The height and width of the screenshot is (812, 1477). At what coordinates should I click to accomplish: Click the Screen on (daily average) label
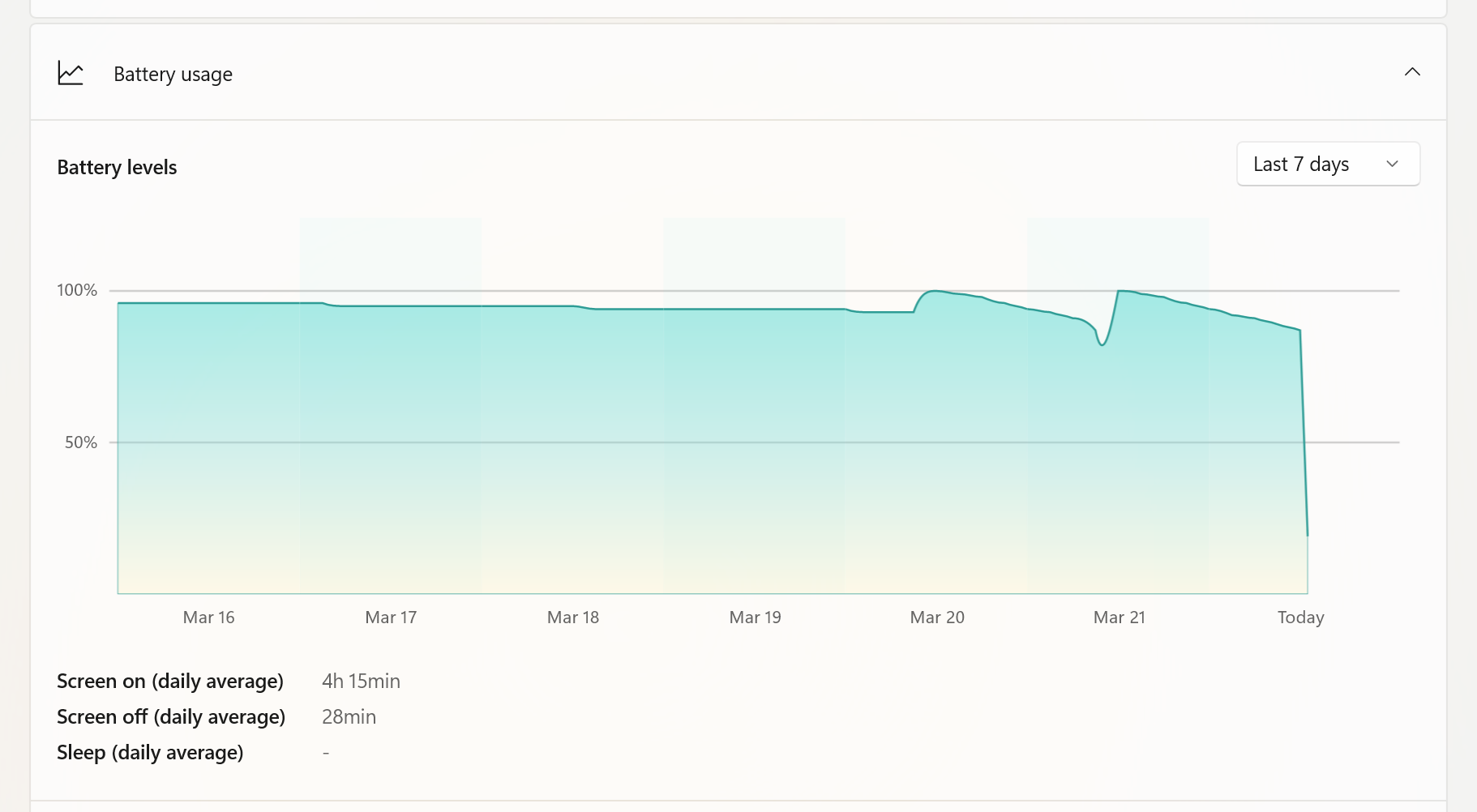coord(170,682)
